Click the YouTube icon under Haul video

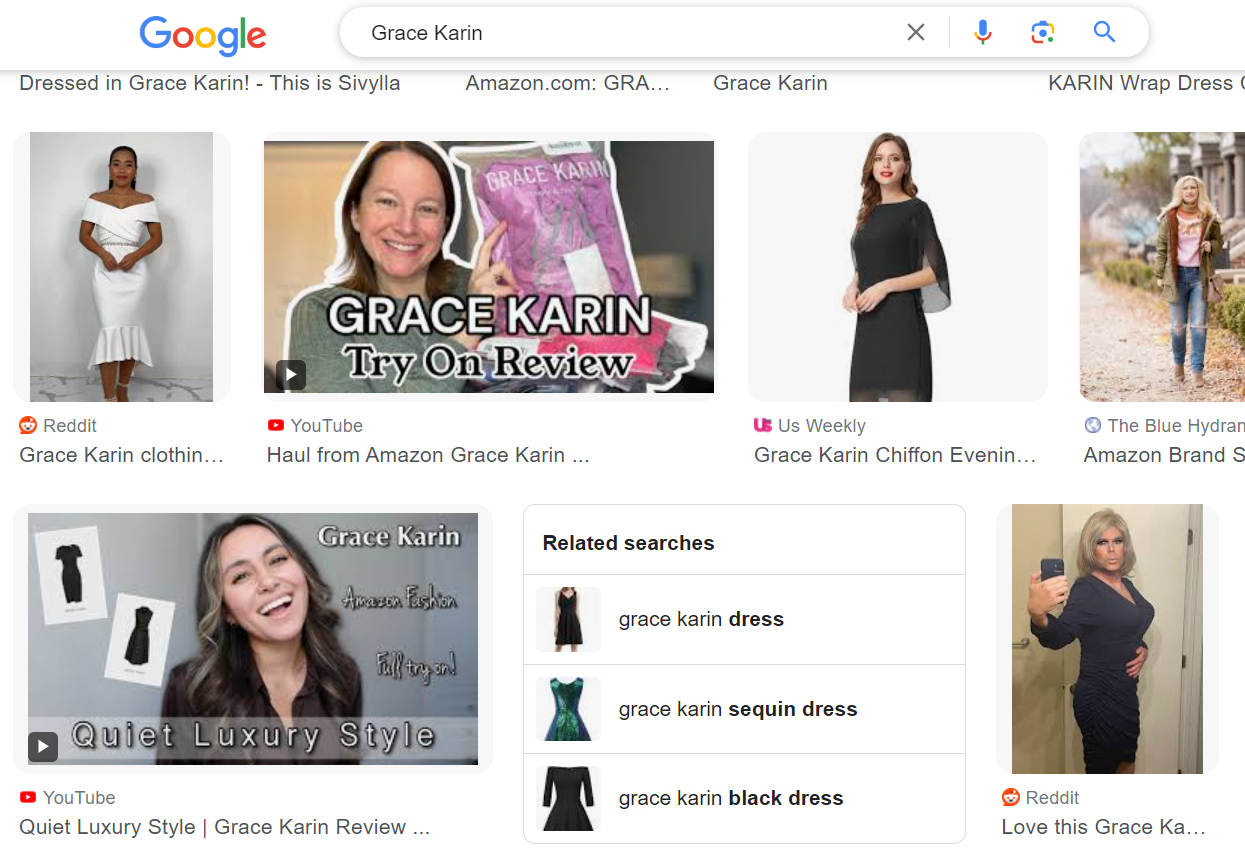point(276,425)
